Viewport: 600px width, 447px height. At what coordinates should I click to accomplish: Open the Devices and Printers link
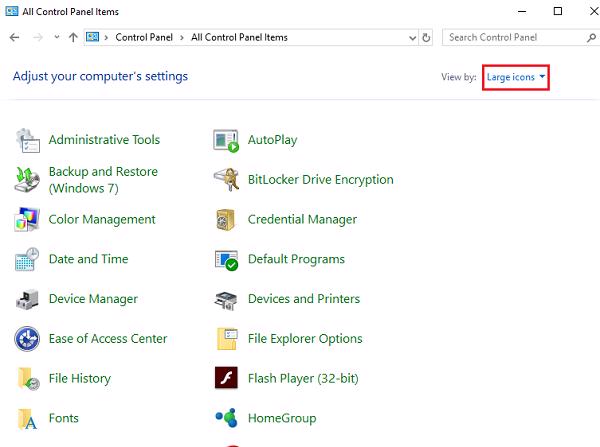[x=304, y=299]
